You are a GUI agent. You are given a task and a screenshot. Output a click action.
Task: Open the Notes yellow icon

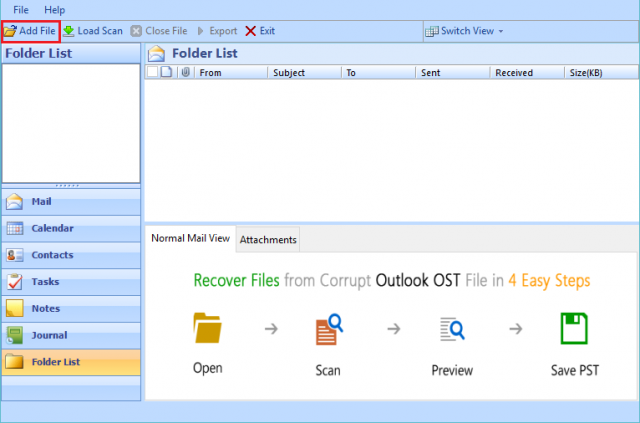[15, 309]
